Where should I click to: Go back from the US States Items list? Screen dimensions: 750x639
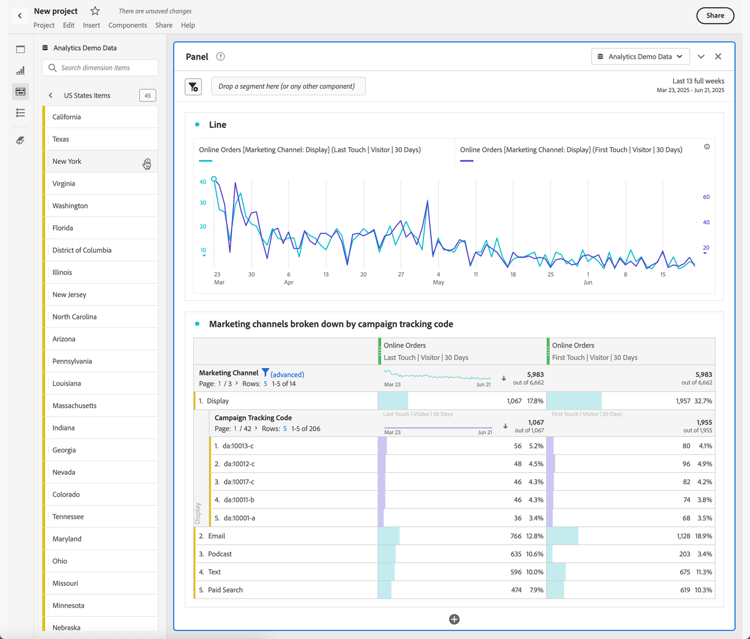51,96
